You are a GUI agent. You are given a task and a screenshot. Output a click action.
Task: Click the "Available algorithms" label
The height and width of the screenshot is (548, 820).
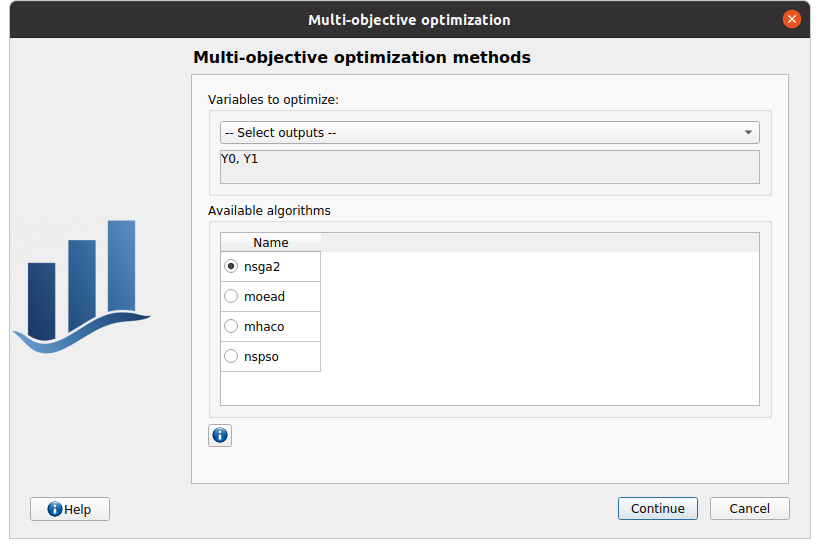coord(269,211)
